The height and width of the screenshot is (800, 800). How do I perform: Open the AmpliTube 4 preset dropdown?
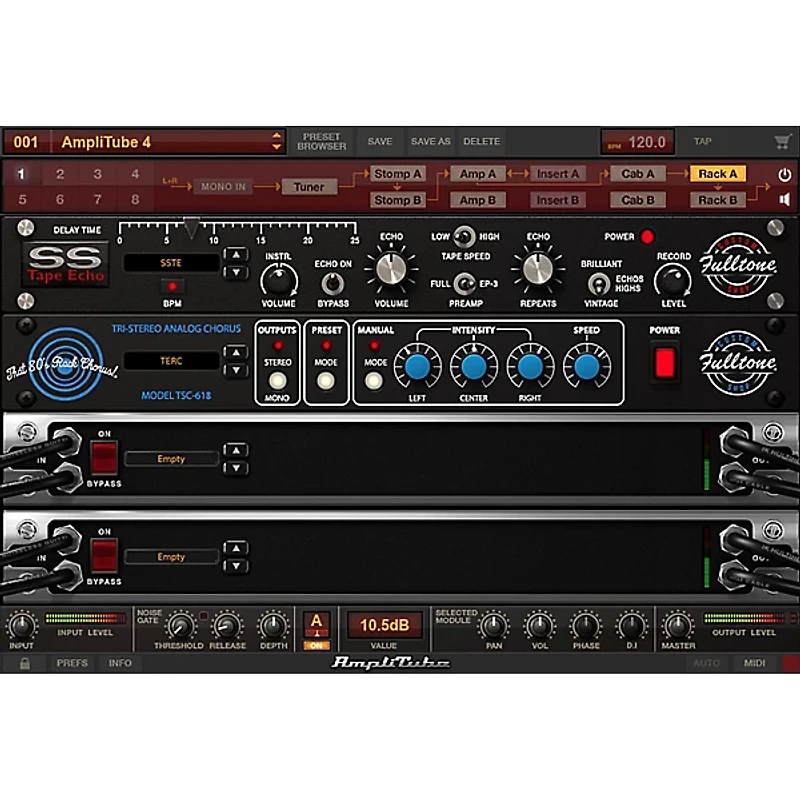pyautogui.click(x=277, y=142)
